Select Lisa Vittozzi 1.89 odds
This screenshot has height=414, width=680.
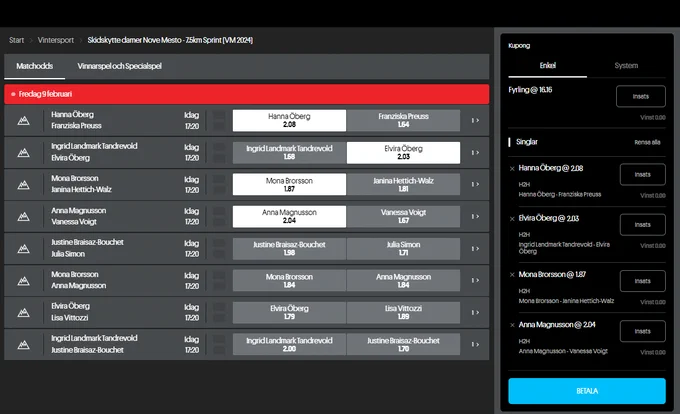click(x=403, y=312)
